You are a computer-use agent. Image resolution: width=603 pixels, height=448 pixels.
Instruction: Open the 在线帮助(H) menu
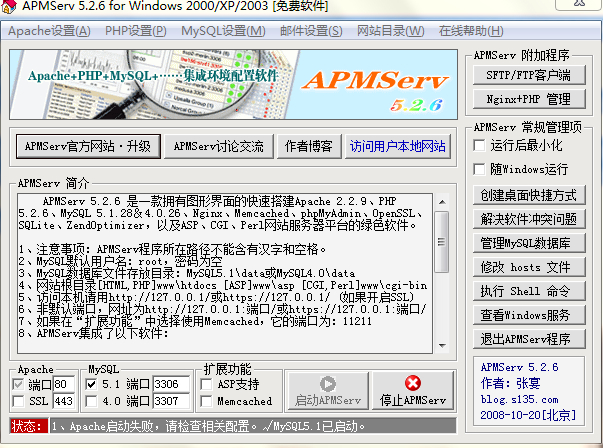(x=471, y=31)
